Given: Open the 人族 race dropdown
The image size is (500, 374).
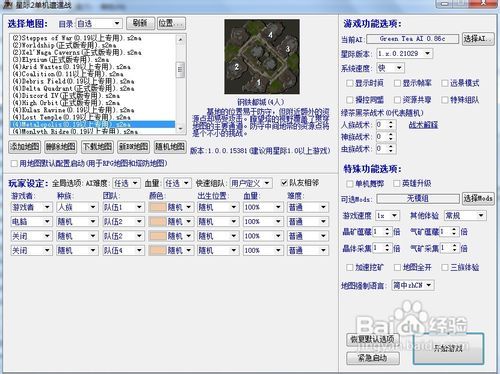Looking at the screenshot, I should tap(77, 207).
